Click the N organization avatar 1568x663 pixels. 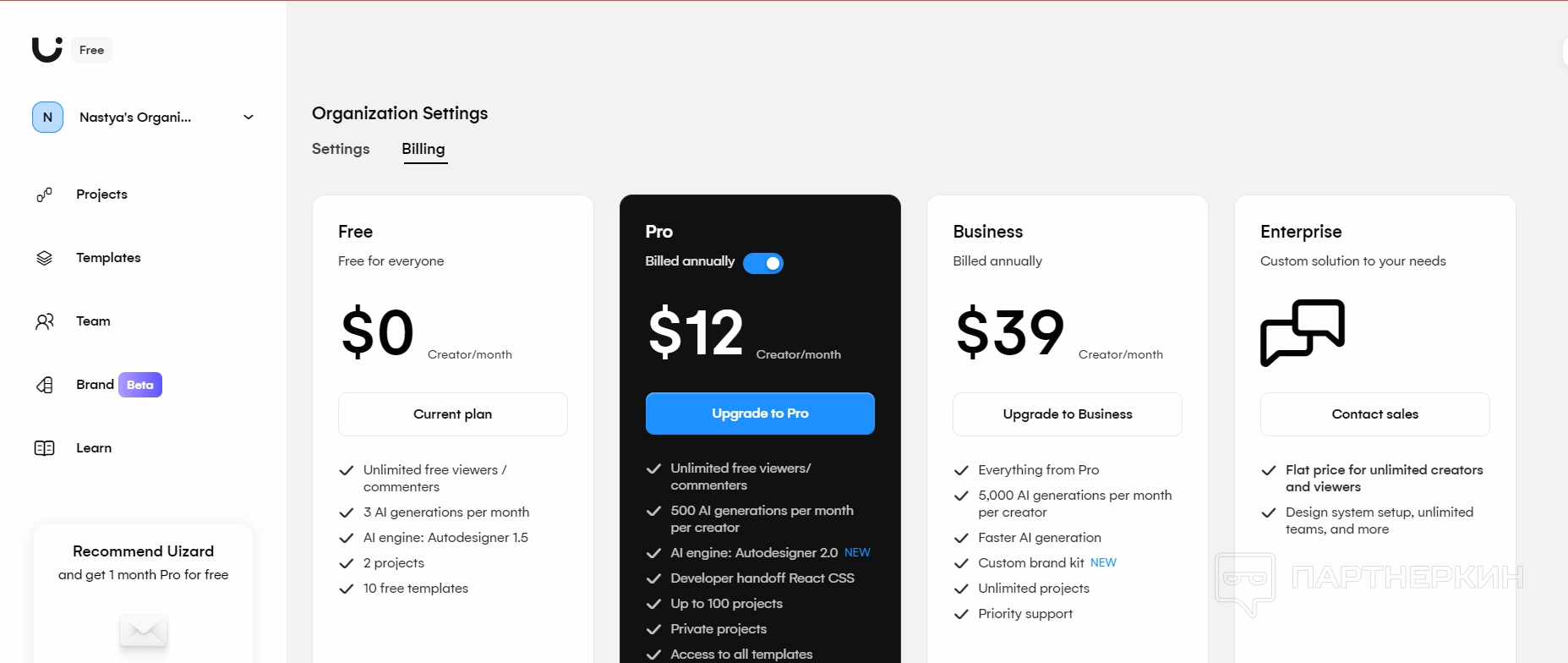coord(47,118)
